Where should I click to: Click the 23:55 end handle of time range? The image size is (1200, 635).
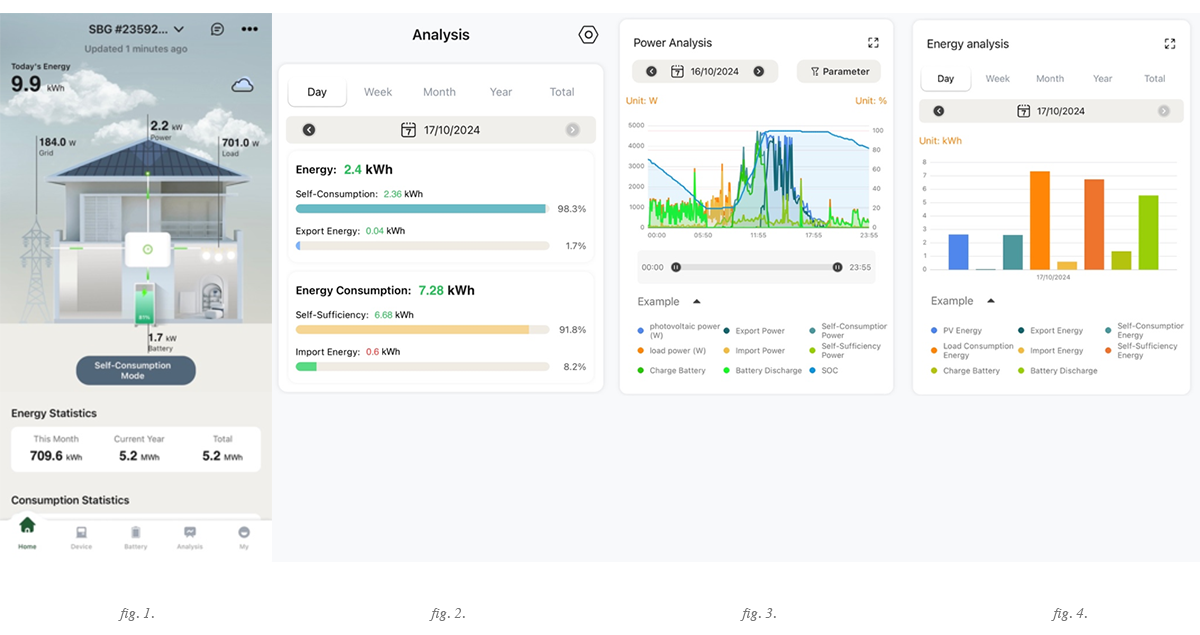pyautogui.click(x=837, y=267)
